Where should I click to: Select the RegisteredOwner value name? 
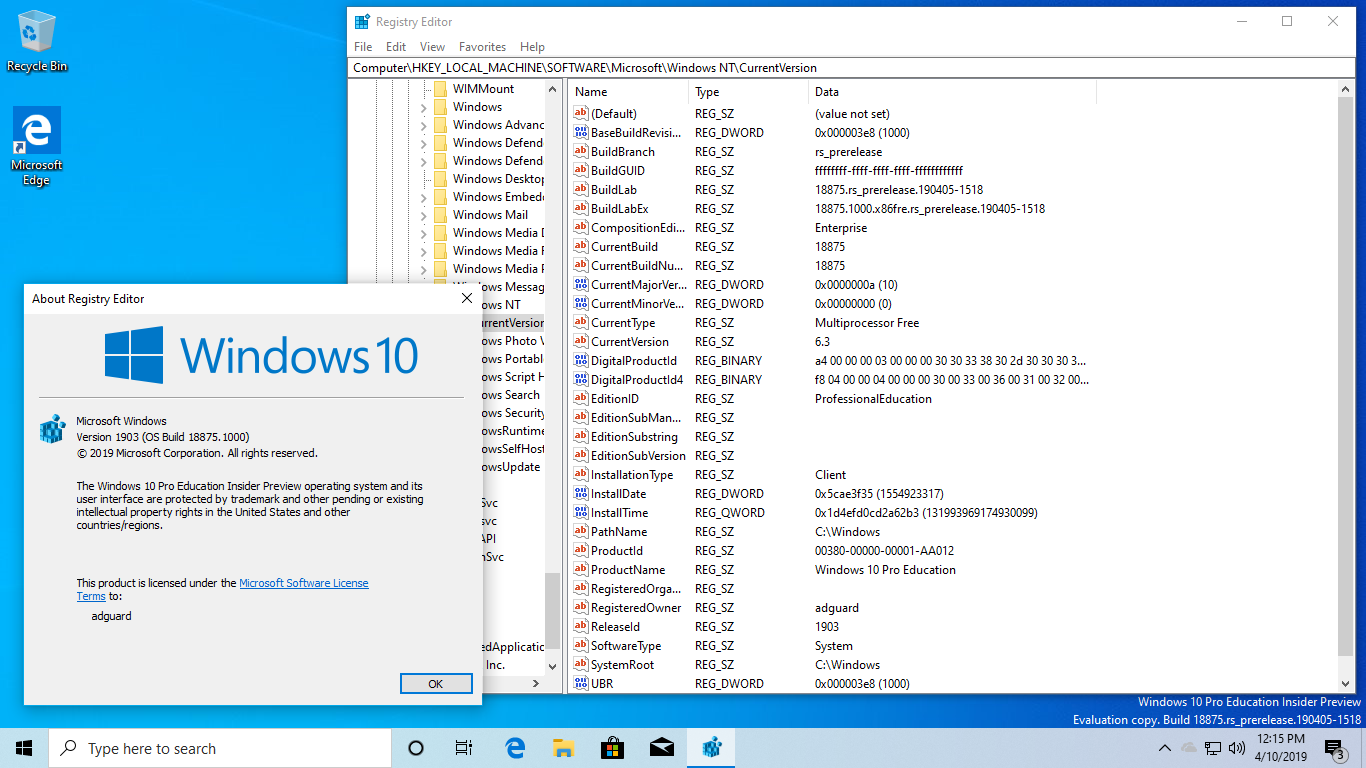tap(636, 608)
